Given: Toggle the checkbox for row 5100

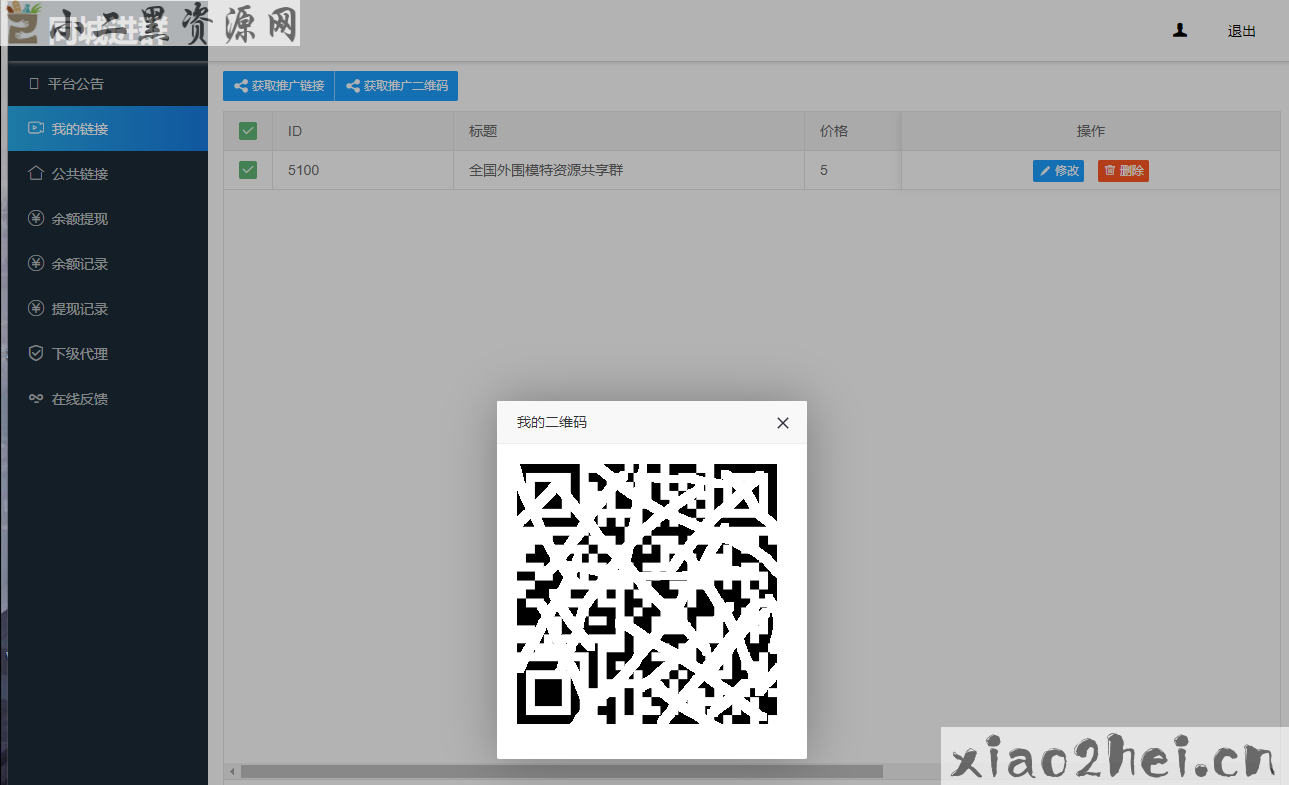Looking at the screenshot, I should point(248,170).
